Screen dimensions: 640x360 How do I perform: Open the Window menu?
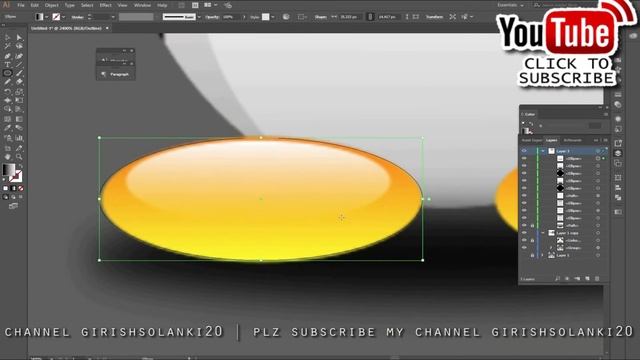point(142,5)
